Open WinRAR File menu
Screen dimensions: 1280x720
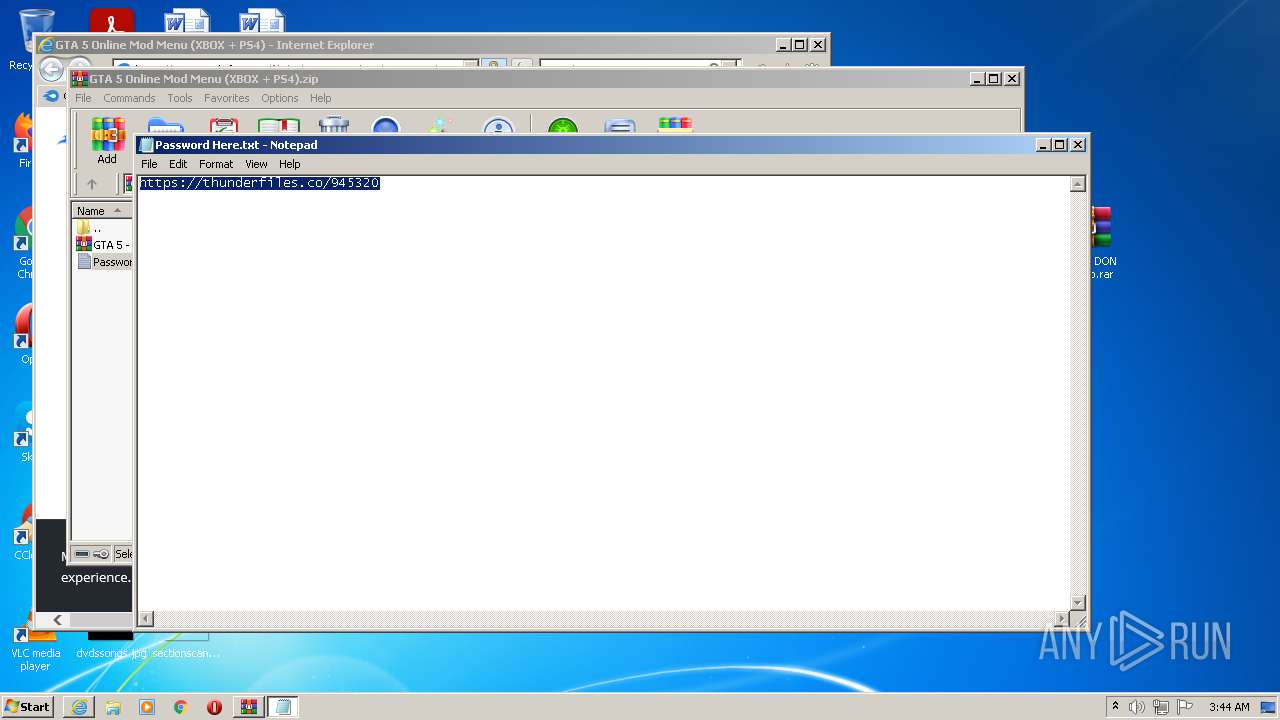[83, 98]
